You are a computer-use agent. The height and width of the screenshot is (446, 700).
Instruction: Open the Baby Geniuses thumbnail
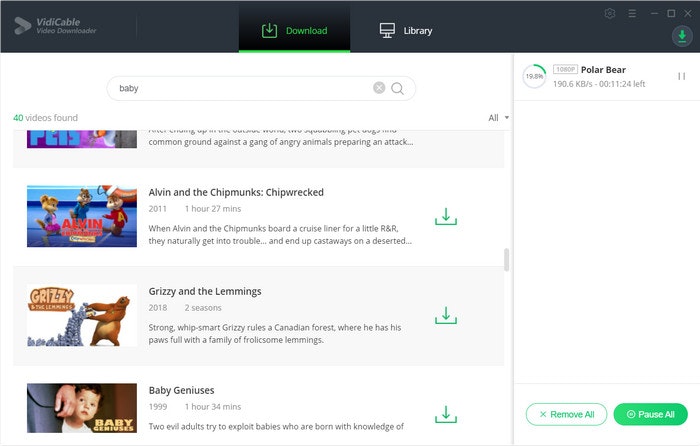(82, 408)
